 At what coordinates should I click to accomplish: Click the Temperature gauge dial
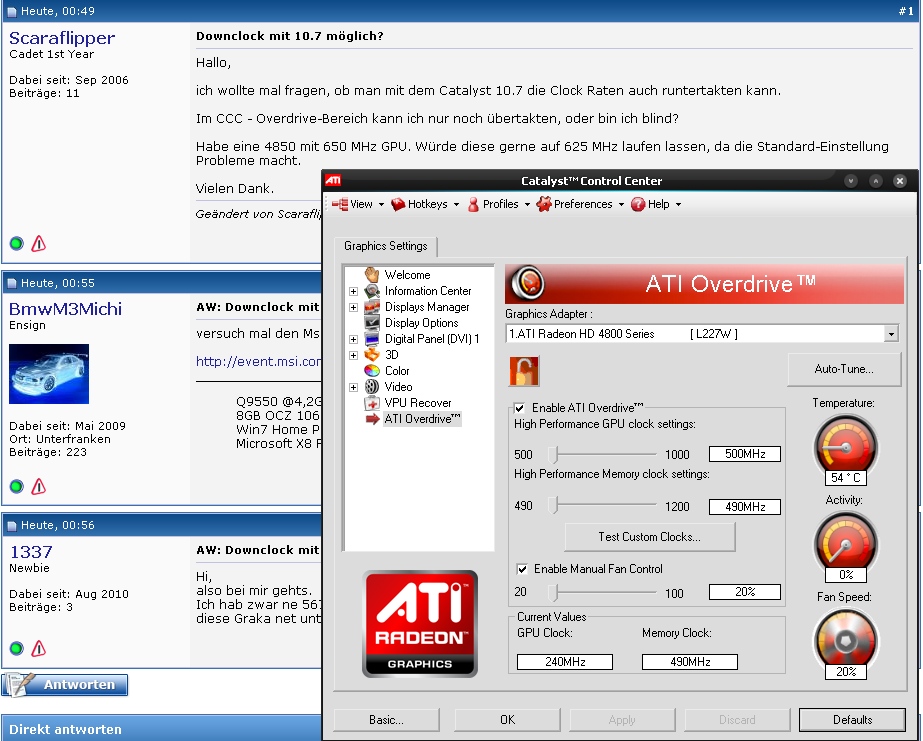pos(845,446)
